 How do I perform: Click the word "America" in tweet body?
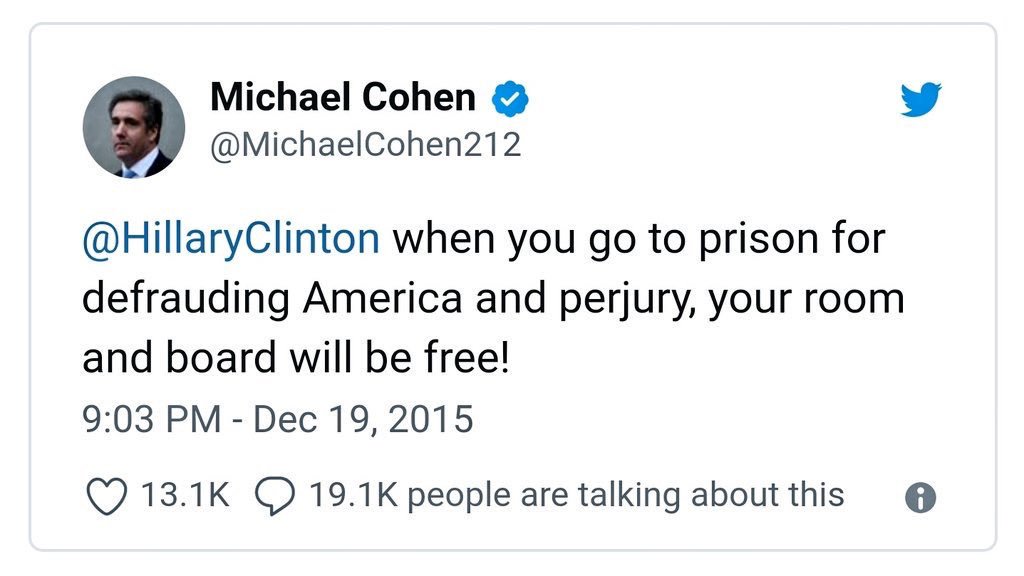click(383, 298)
